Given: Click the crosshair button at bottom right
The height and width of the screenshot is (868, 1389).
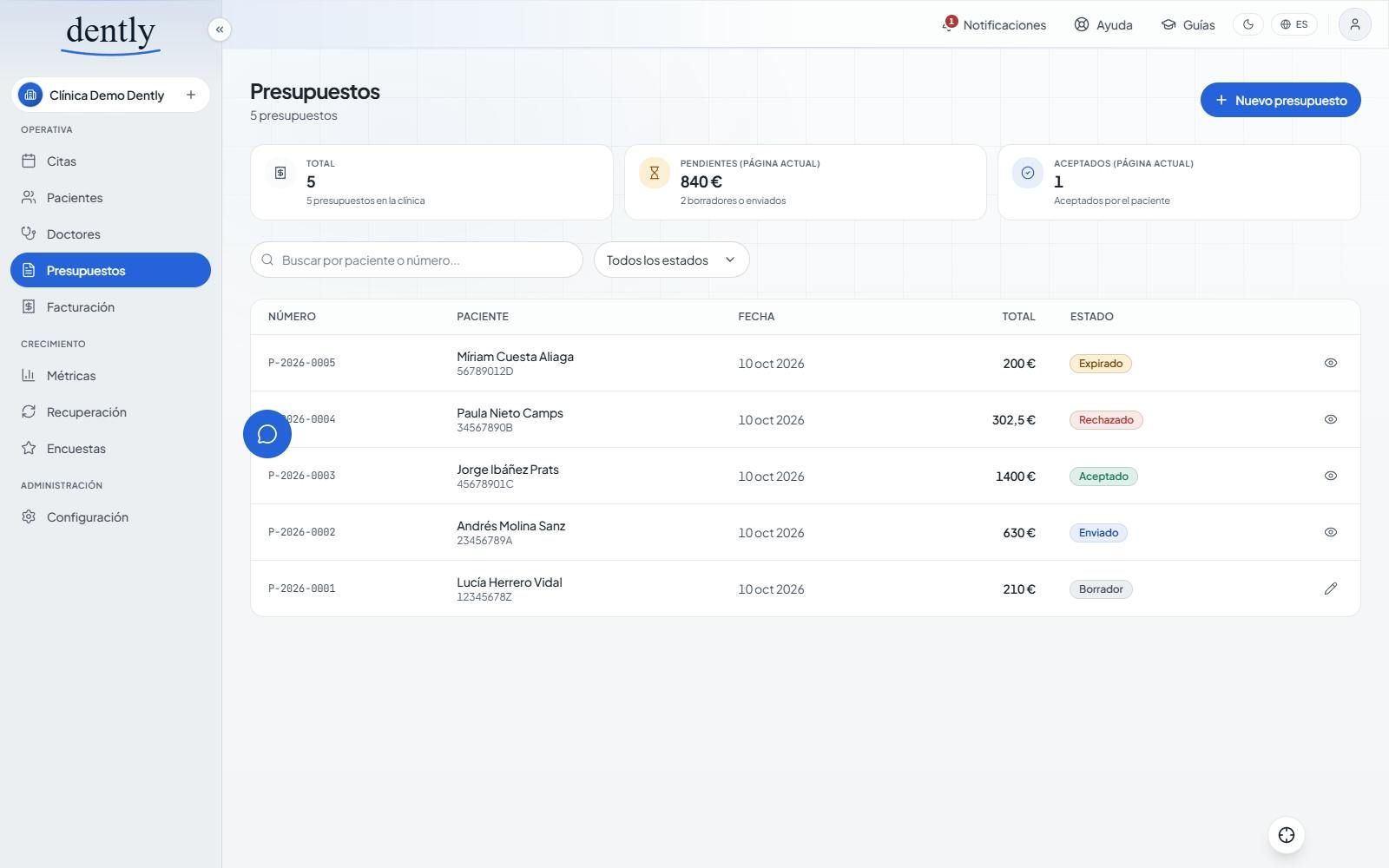Looking at the screenshot, I should click(x=1287, y=835).
